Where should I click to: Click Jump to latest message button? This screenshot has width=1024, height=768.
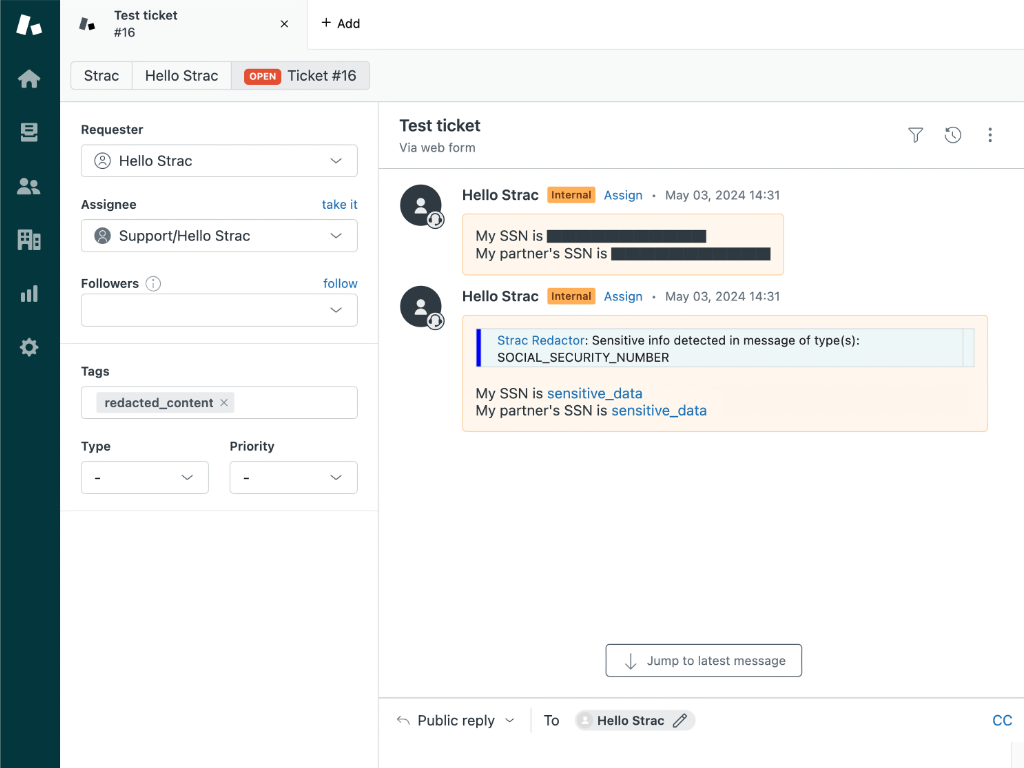point(703,661)
